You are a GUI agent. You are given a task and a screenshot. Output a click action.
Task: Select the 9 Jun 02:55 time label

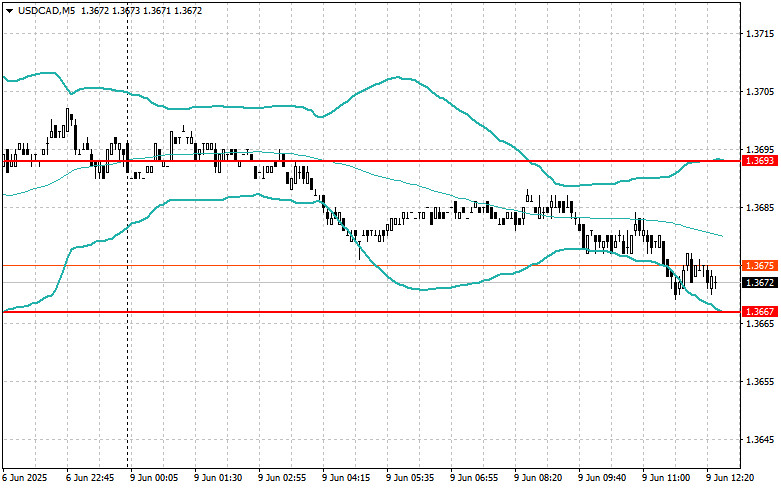(282, 478)
